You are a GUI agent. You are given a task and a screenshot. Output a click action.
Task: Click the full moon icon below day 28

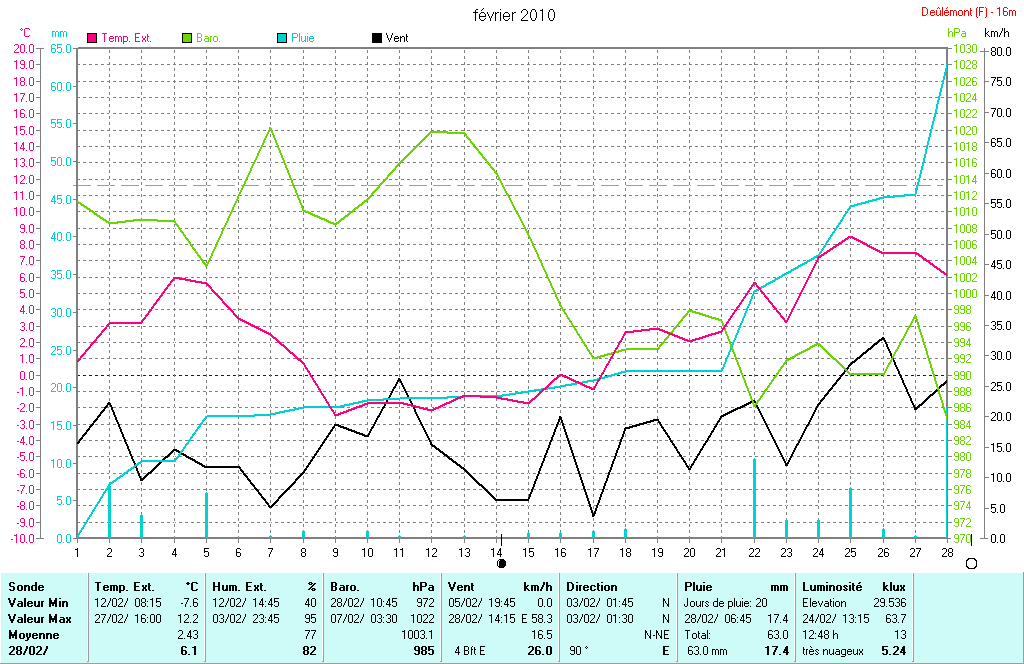(971, 564)
